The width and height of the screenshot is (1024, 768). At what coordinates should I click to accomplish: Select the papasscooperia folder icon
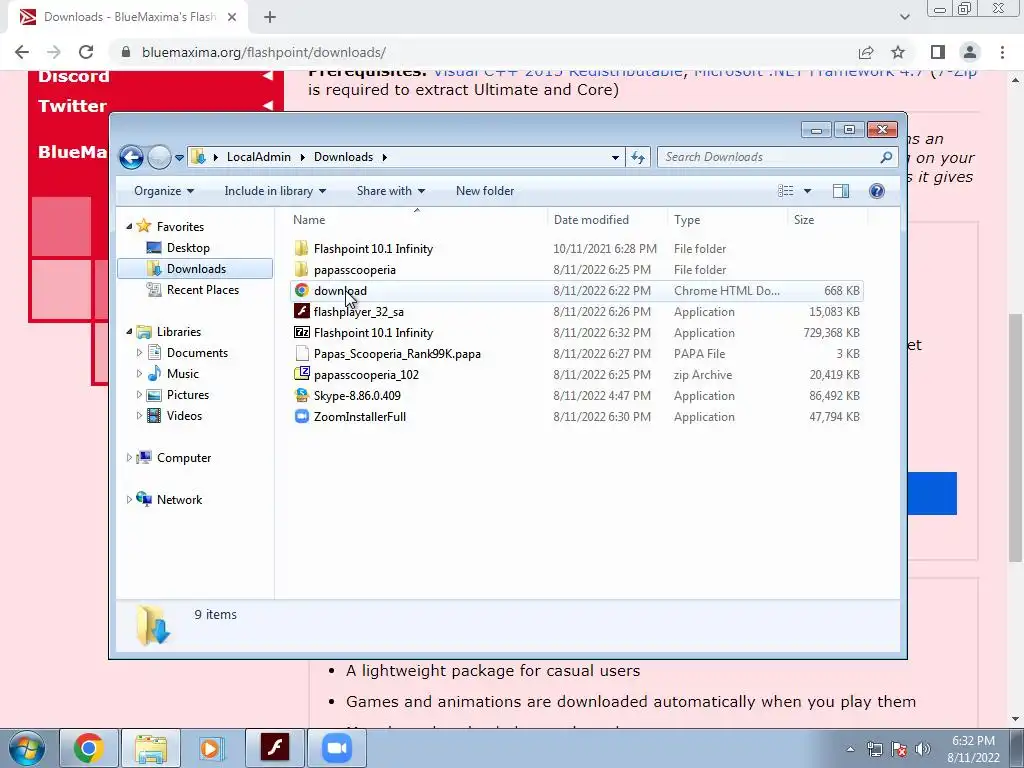click(x=301, y=269)
